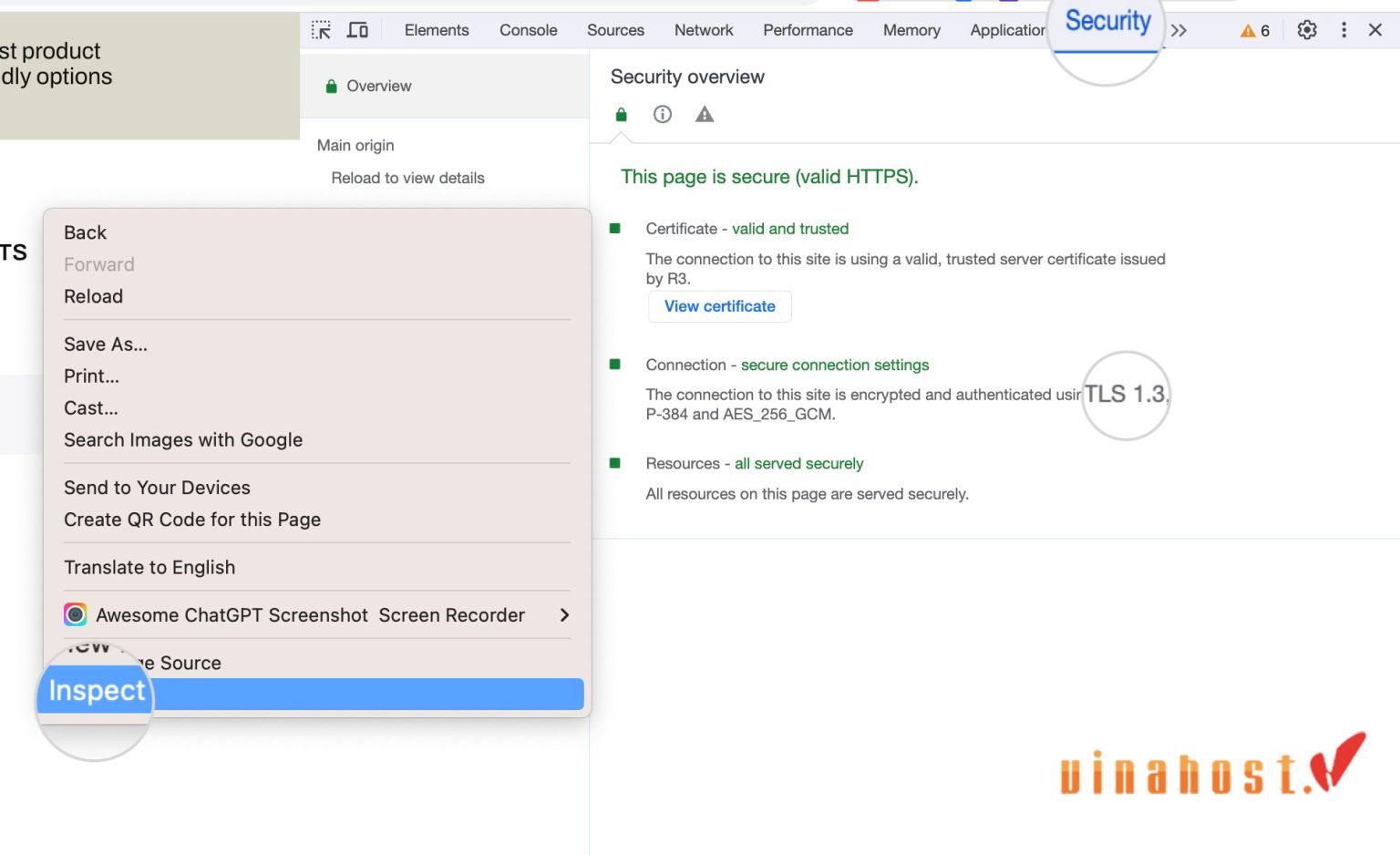Viewport: 1400px width, 855px height.
Task: Expand the hidden DevTools tabs chevron
Action: pyautogui.click(x=1179, y=31)
